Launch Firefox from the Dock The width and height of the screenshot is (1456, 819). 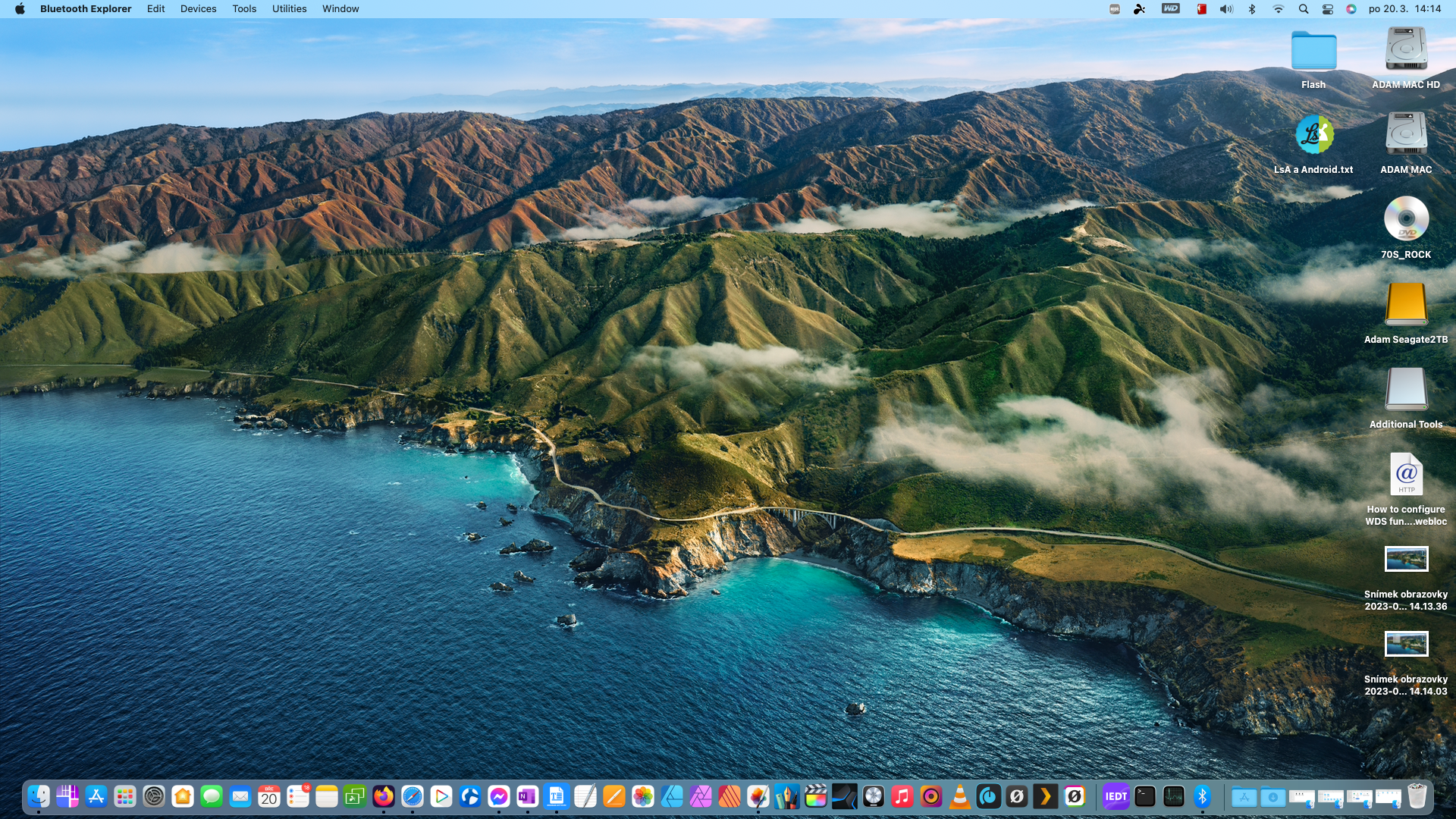tap(384, 796)
